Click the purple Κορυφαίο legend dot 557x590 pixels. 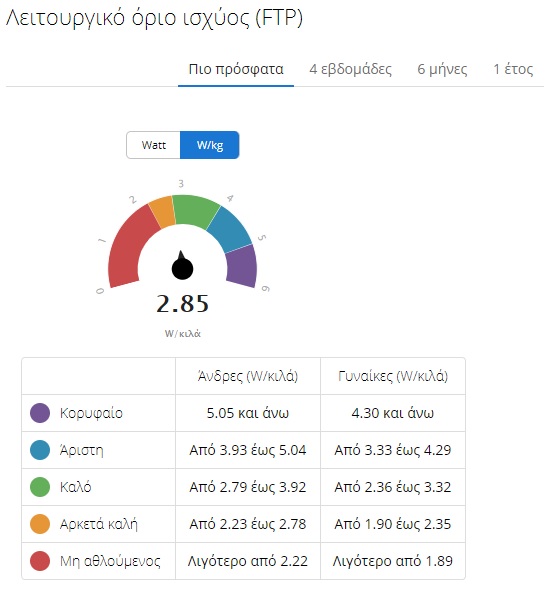tap(40, 413)
